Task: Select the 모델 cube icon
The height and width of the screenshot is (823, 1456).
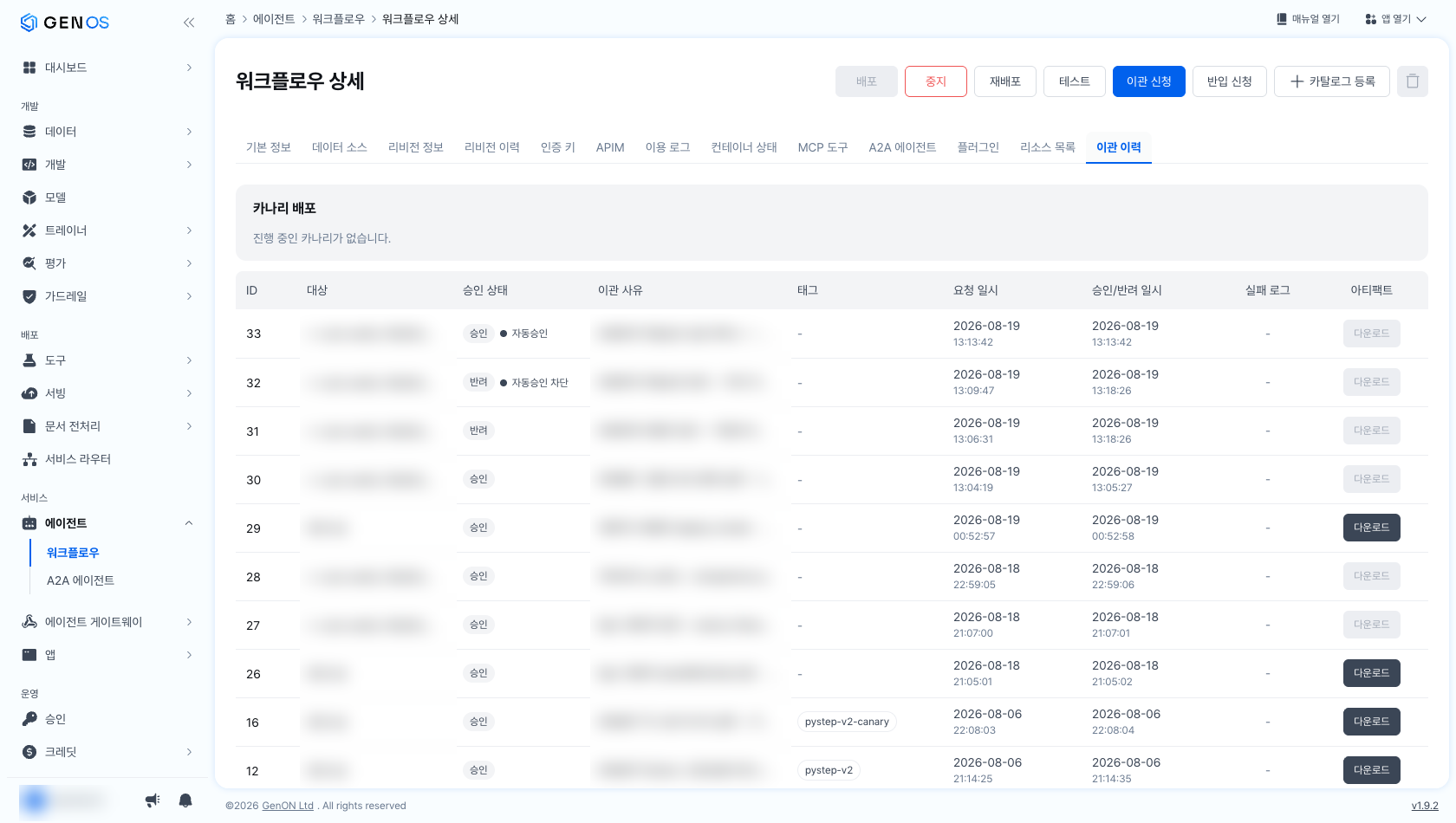Action: [29, 198]
